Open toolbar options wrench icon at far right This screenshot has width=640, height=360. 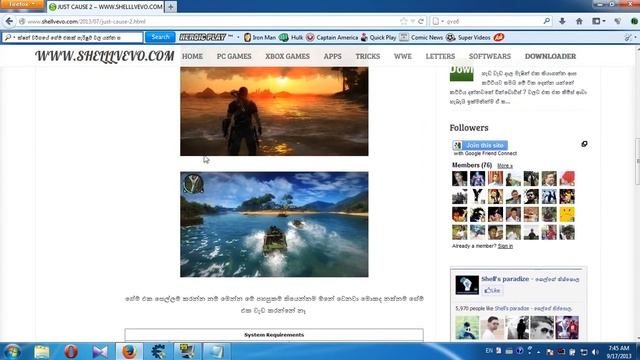pos(628,38)
